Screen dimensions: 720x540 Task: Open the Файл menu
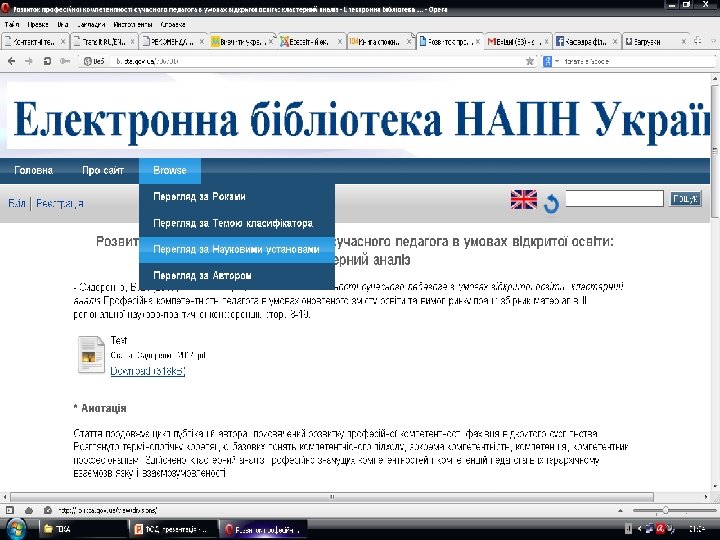[11, 24]
